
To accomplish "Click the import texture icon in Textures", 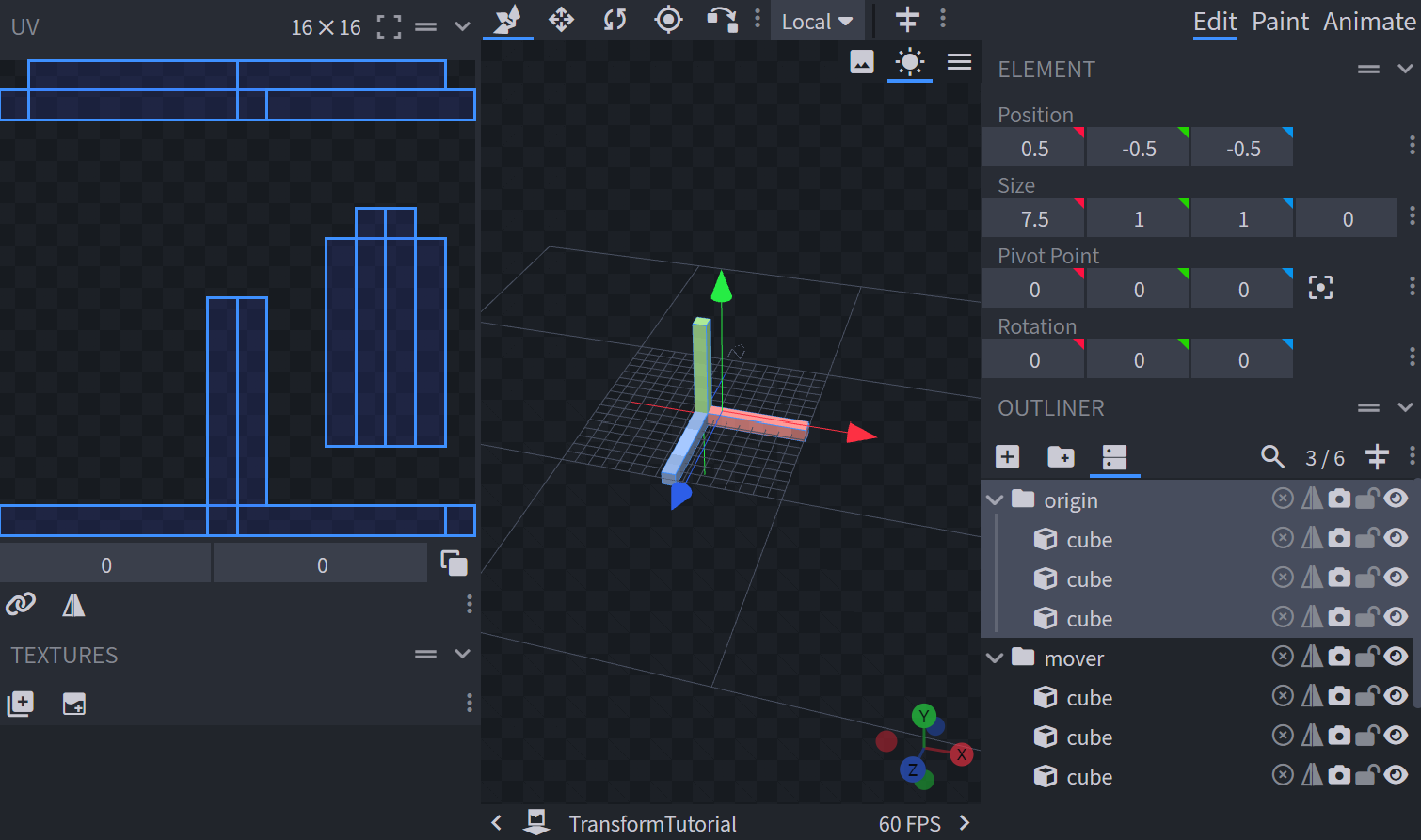I will (21, 704).
